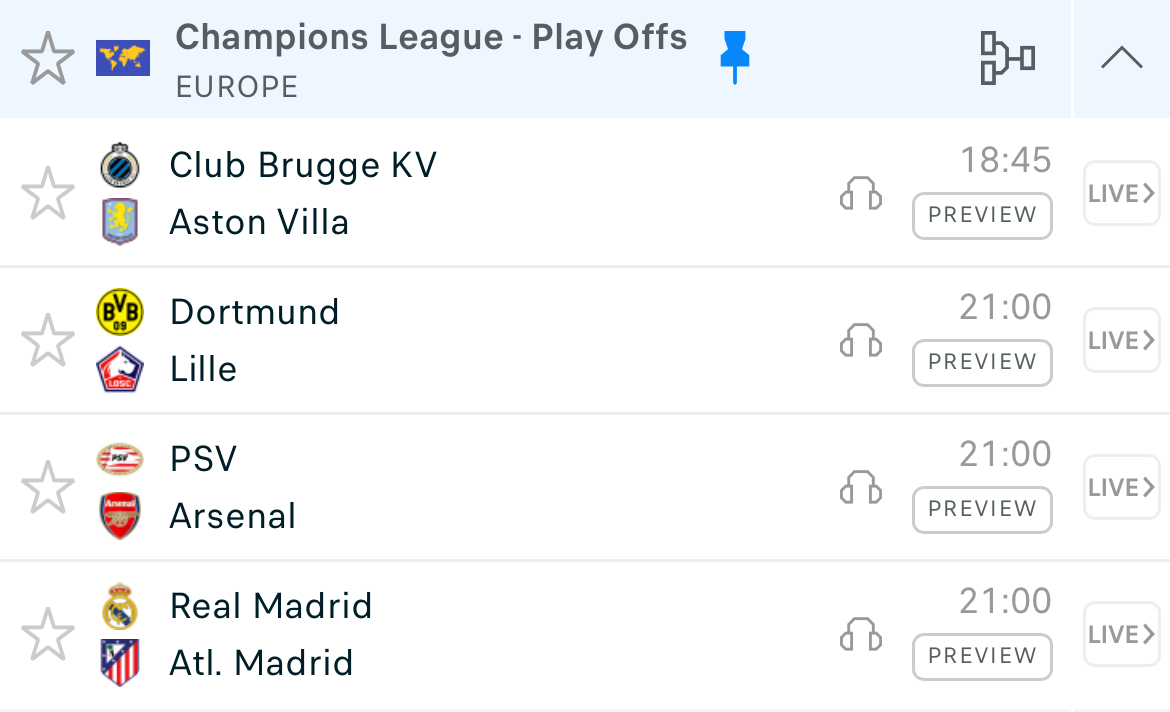Click the blue pin icon beside Champions League
Viewport: 1170px width, 712px height.
[735, 57]
